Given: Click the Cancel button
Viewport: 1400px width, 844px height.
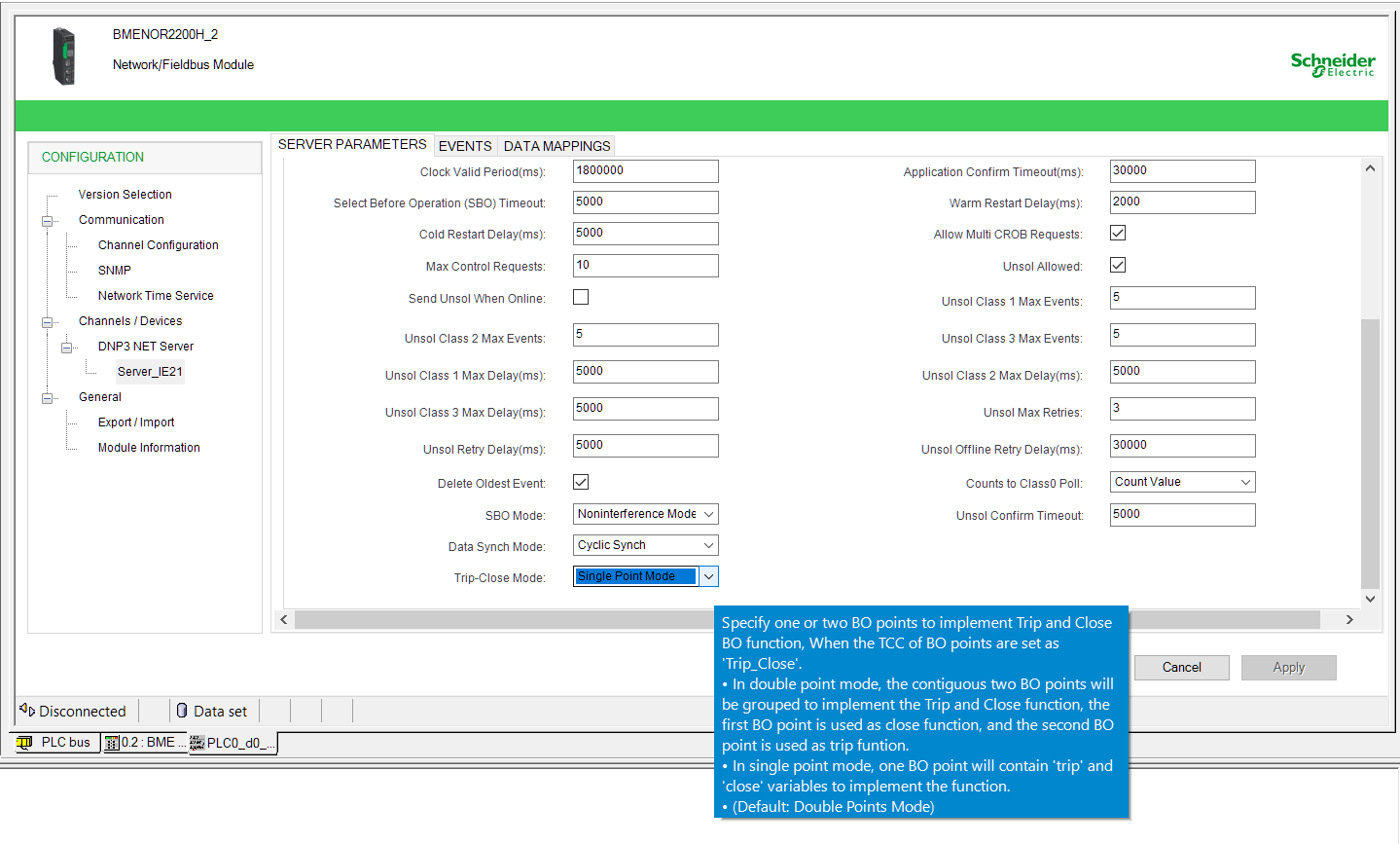Looking at the screenshot, I should coord(1182,667).
